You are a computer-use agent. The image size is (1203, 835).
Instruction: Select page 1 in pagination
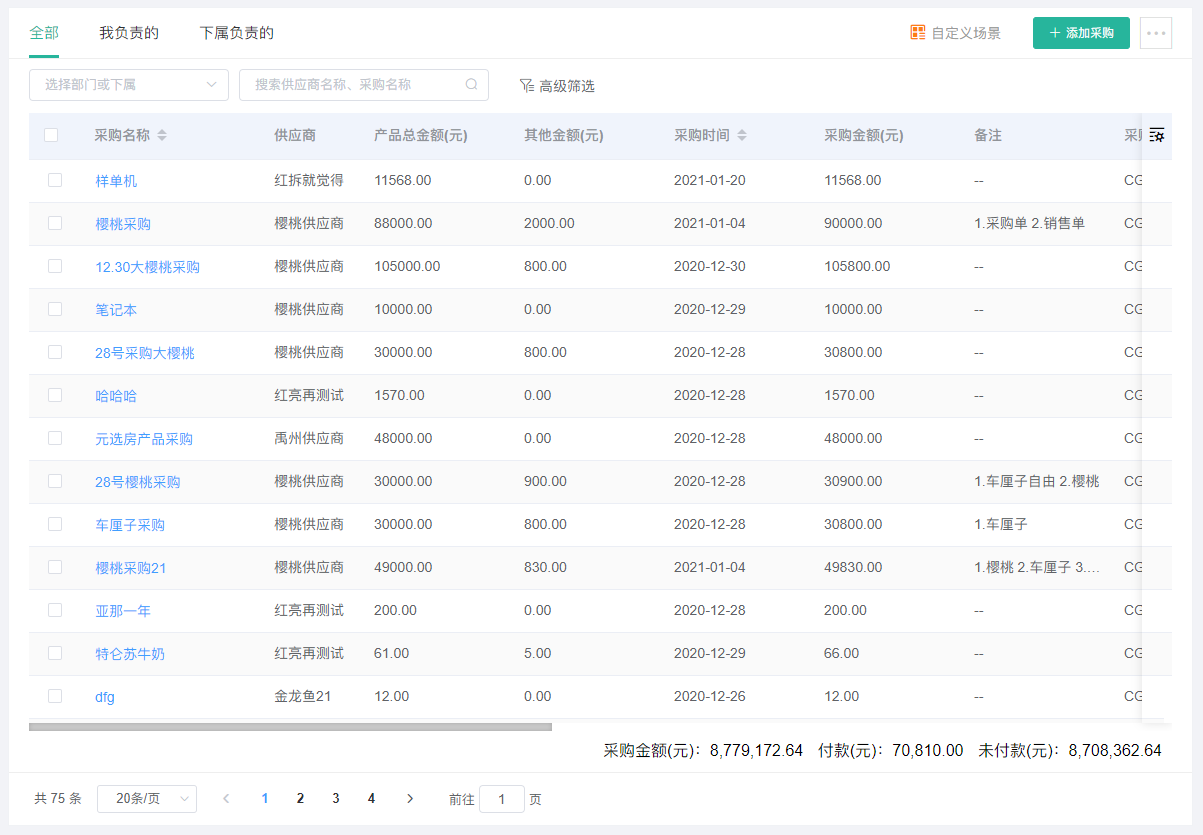[x=265, y=798]
